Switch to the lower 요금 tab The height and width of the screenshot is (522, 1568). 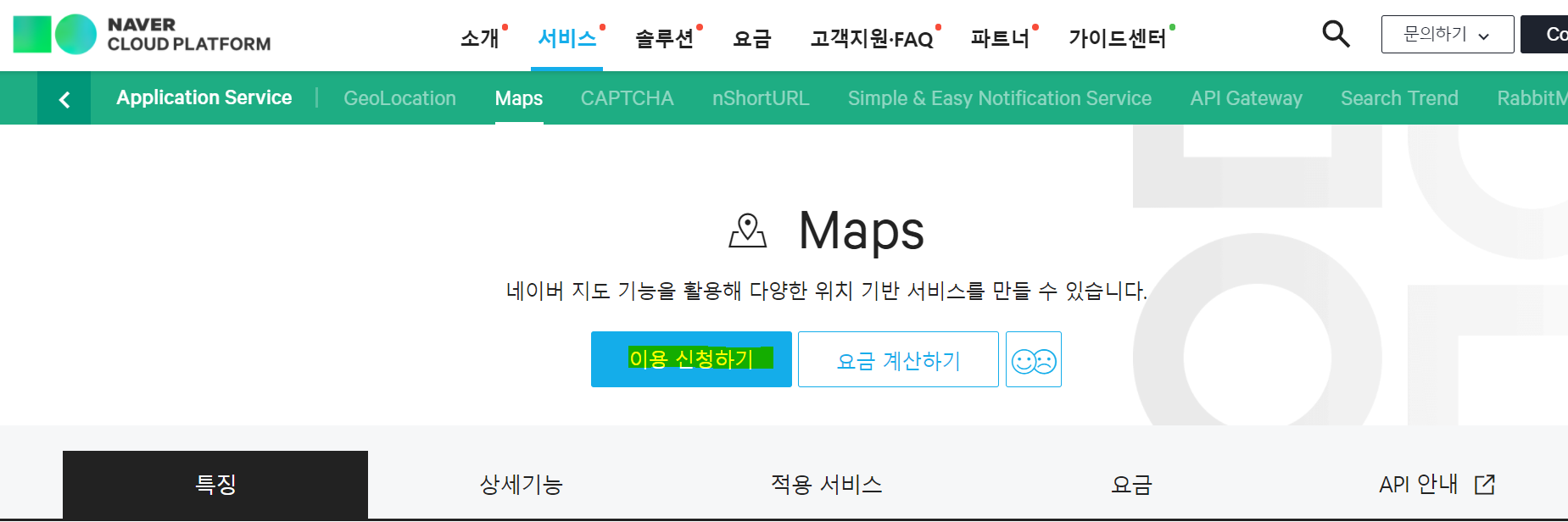(x=1131, y=485)
